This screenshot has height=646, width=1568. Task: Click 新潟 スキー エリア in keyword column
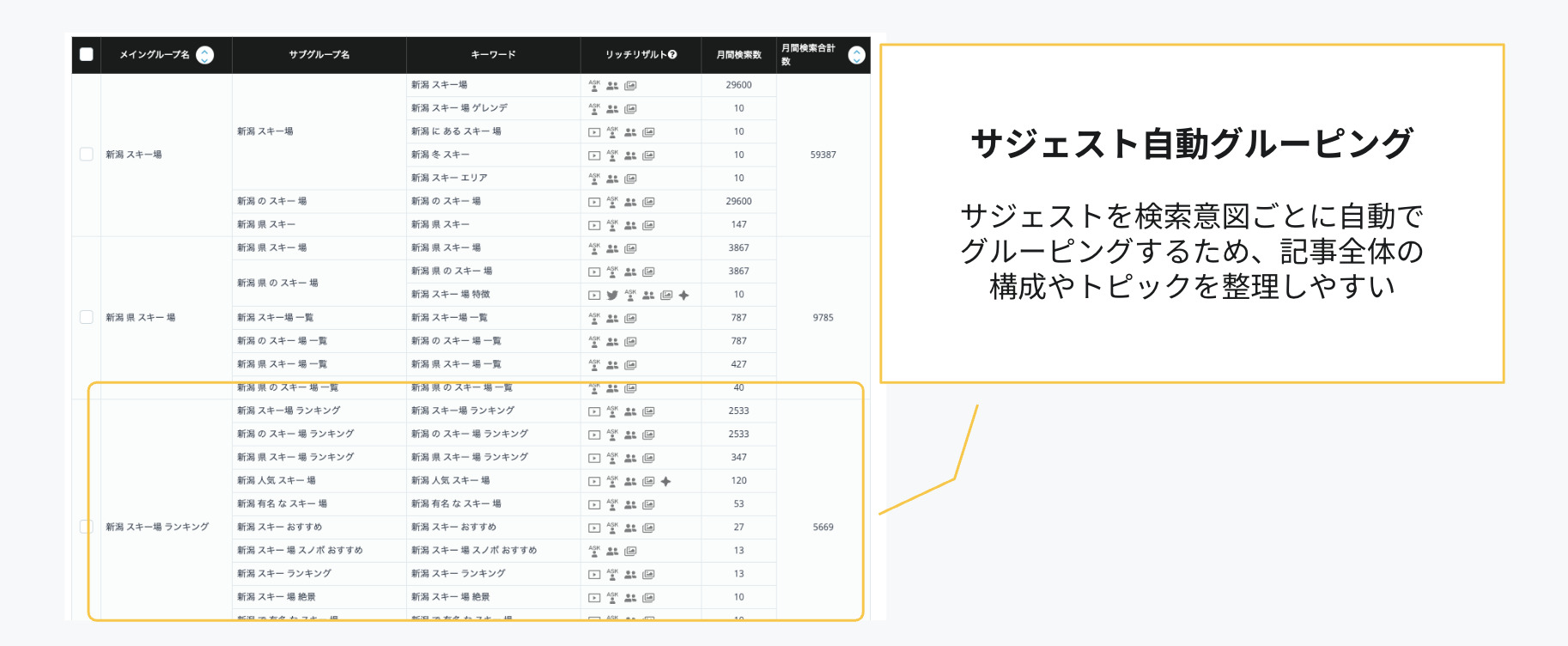[x=449, y=178]
